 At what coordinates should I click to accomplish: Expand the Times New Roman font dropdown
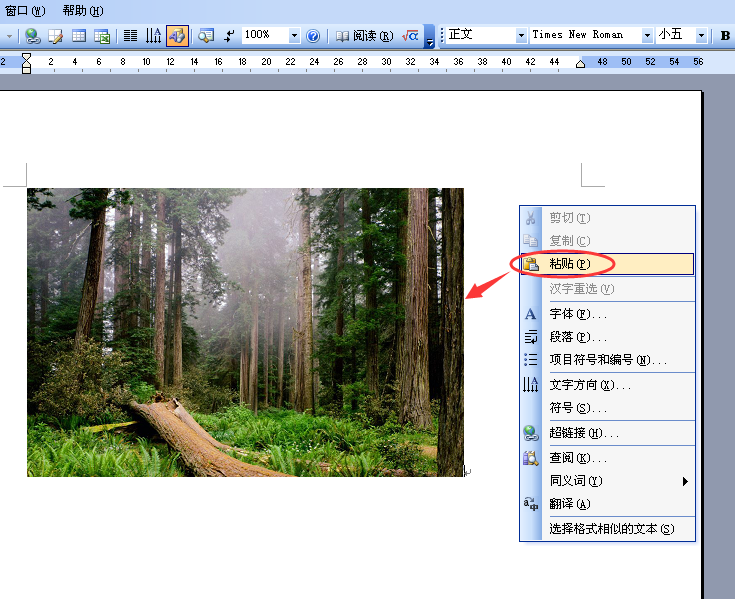[647, 36]
